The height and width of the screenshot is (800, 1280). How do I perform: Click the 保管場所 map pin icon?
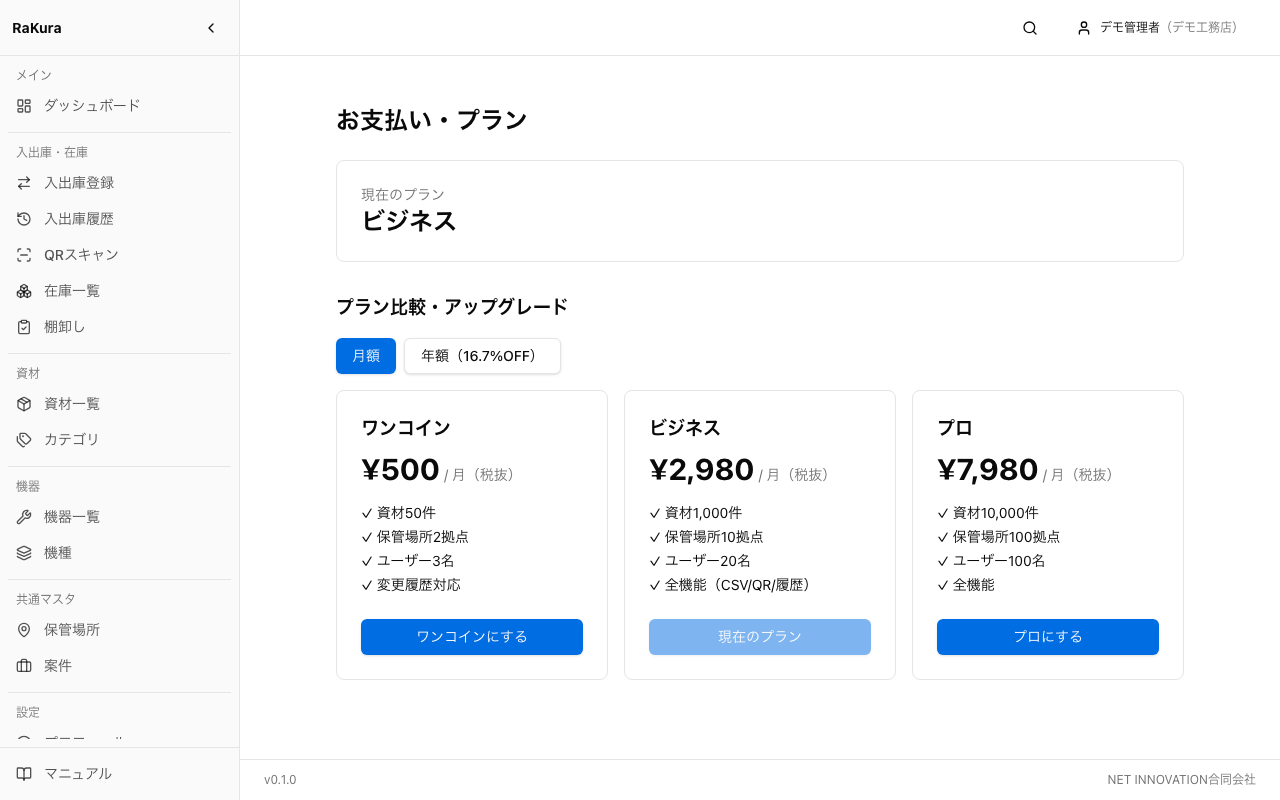24,630
